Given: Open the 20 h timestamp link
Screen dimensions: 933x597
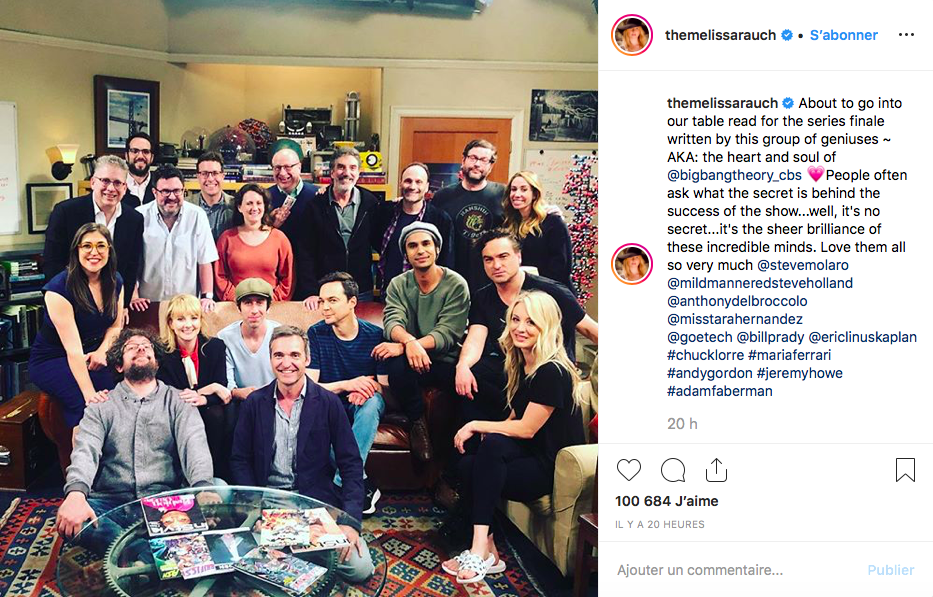Looking at the screenshot, I should point(682,424).
